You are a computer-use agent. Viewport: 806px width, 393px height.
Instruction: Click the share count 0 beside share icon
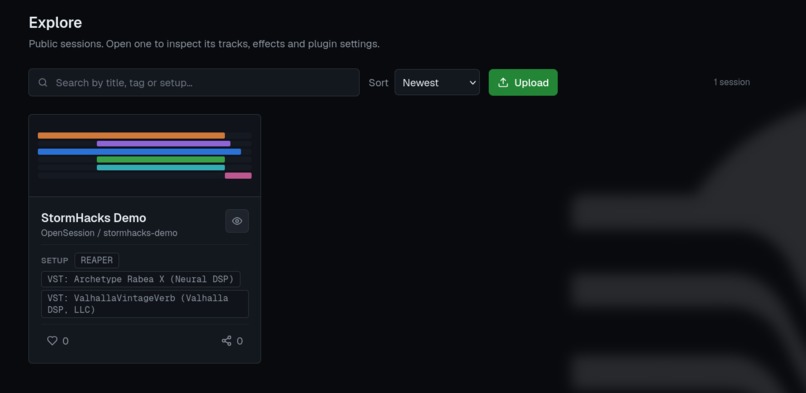pos(240,341)
